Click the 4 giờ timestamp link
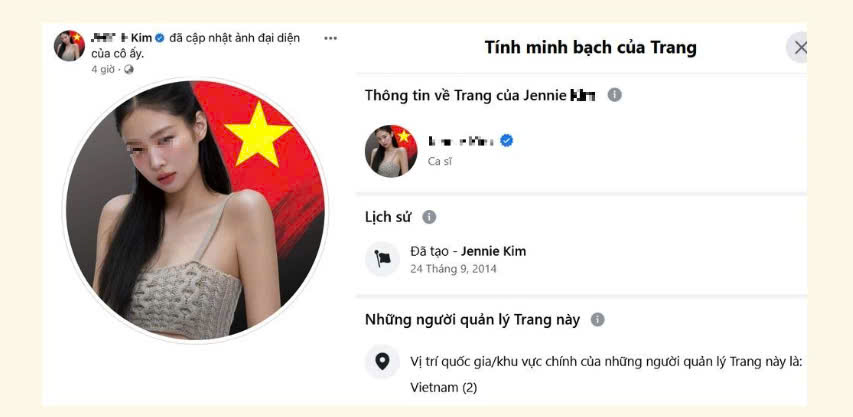853x417 pixels. click(103, 70)
